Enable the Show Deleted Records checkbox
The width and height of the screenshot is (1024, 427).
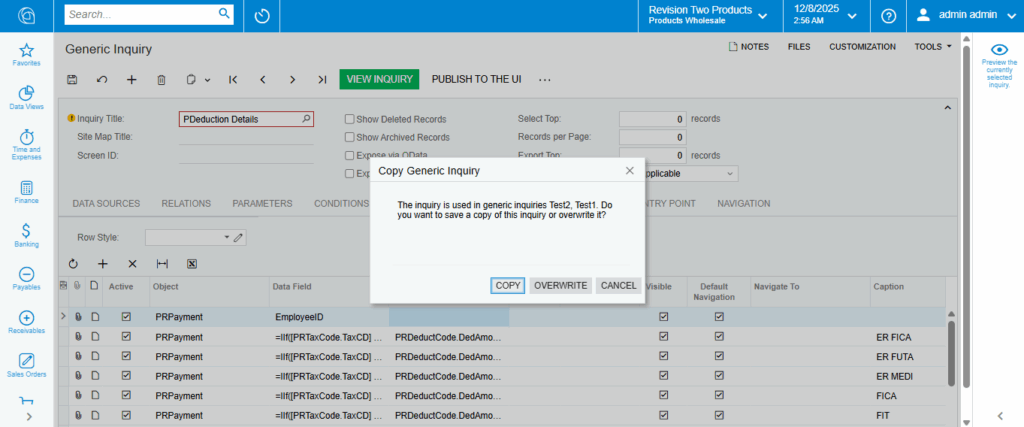(x=350, y=119)
